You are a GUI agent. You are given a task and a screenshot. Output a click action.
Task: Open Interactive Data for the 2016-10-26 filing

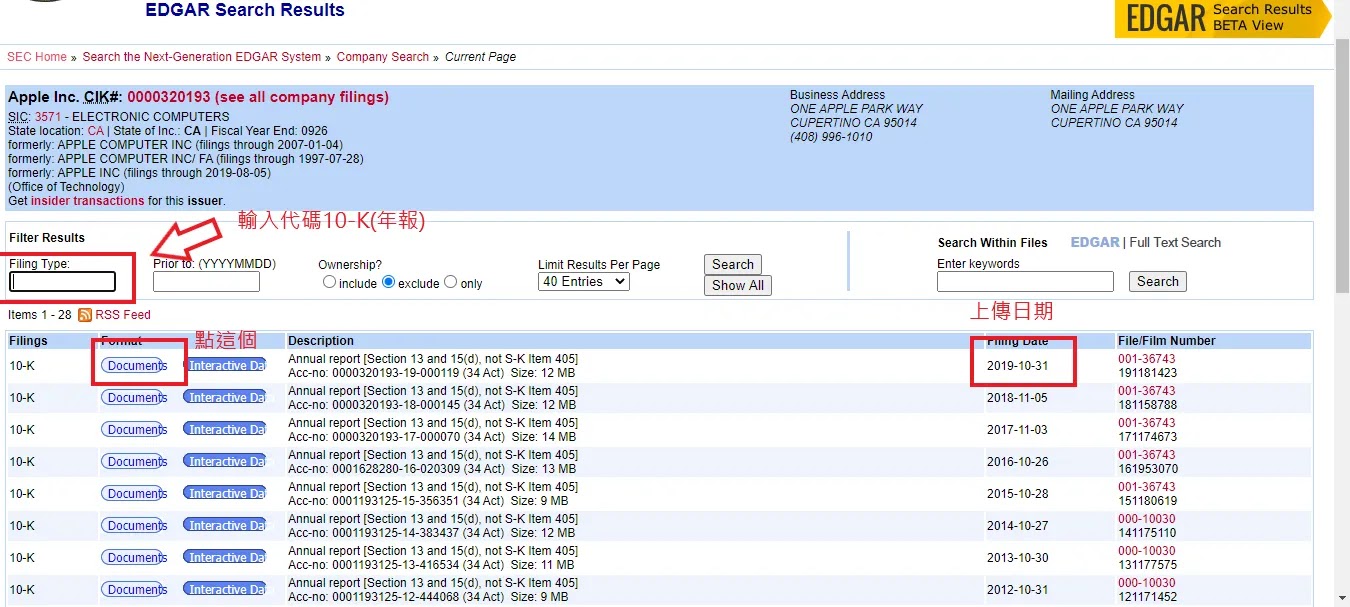[x=225, y=462]
